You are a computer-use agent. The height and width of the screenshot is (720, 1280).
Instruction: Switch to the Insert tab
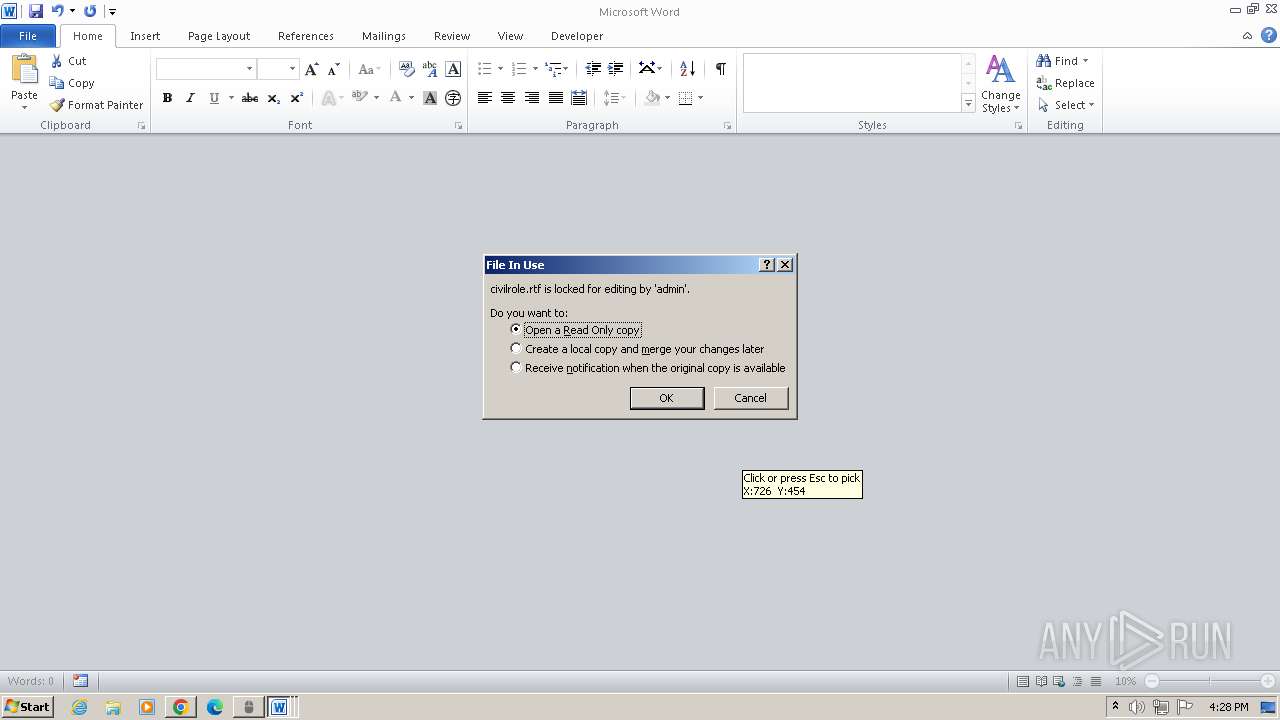pyautogui.click(x=145, y=36)
